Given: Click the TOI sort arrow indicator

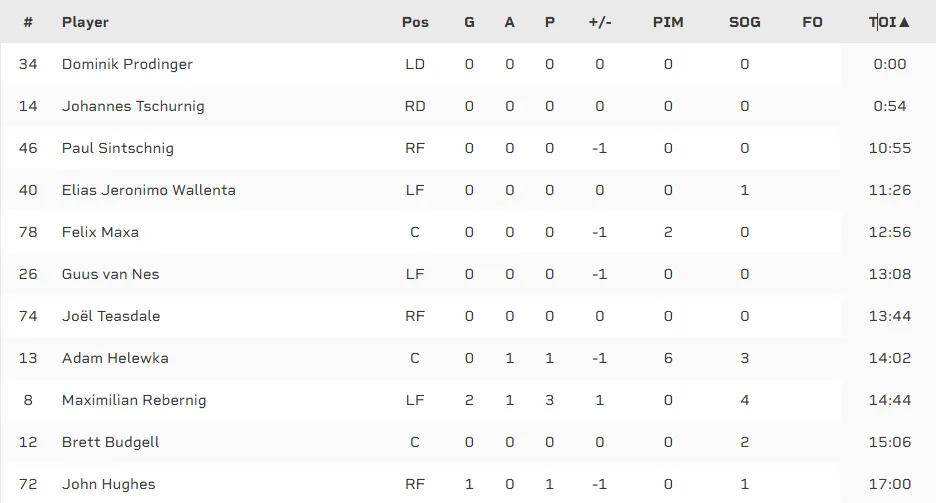Looking at the screenshot, I should [905, 22].
